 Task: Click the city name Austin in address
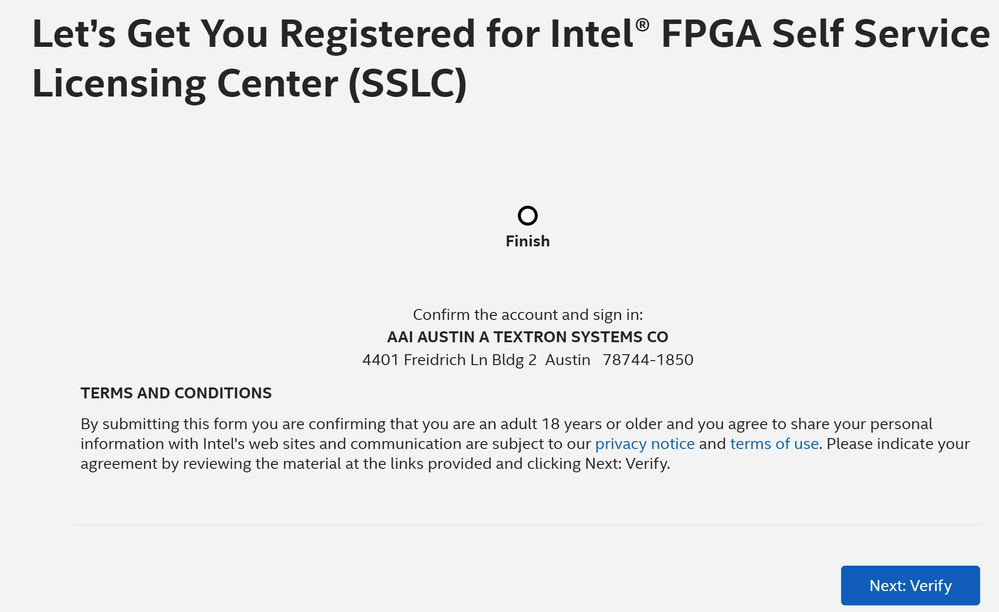567,360
